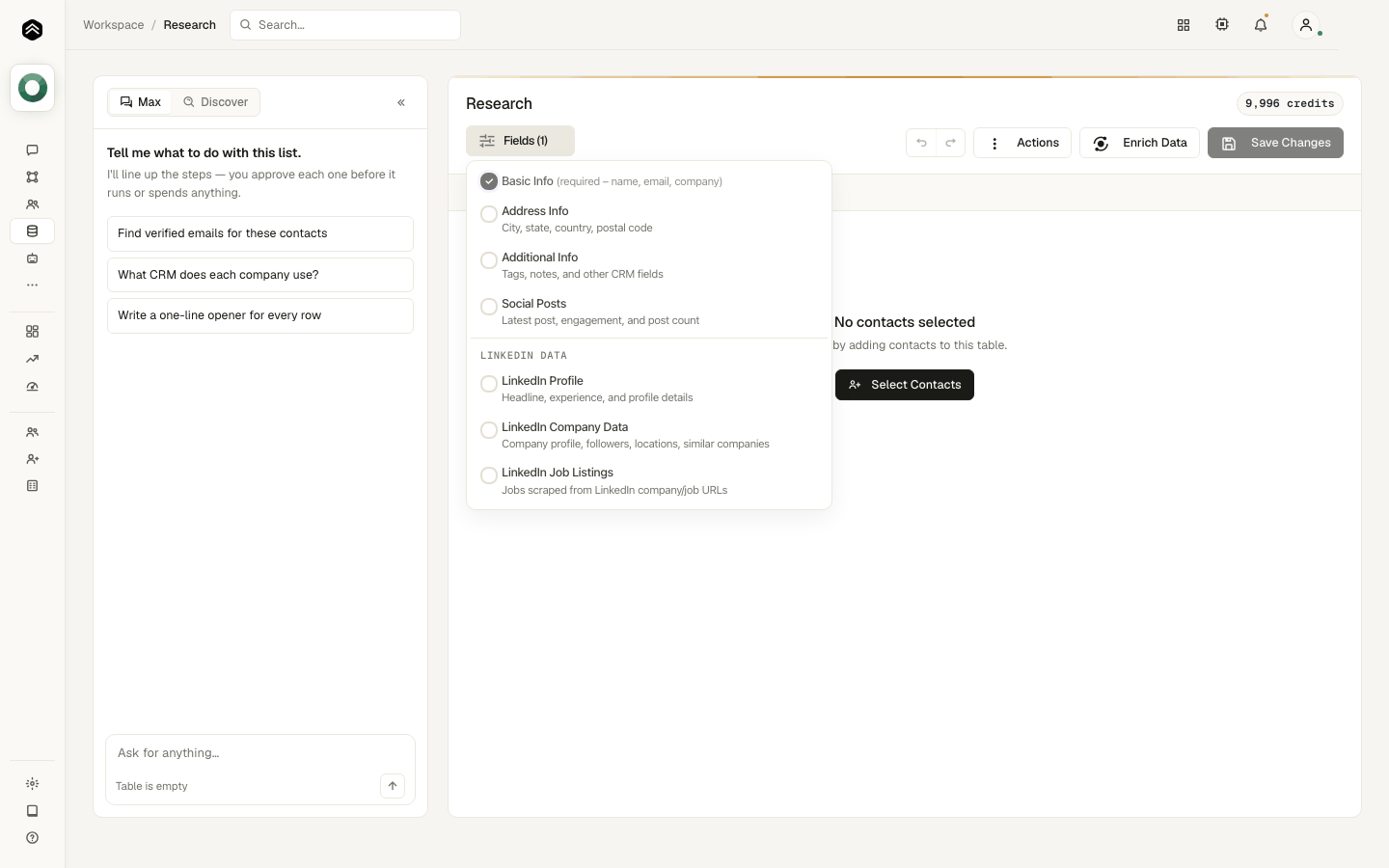Viewport: 1389px width, 868px height.
Task: Click the chip processor icon in the top bar
Action: click(1222, 25)
